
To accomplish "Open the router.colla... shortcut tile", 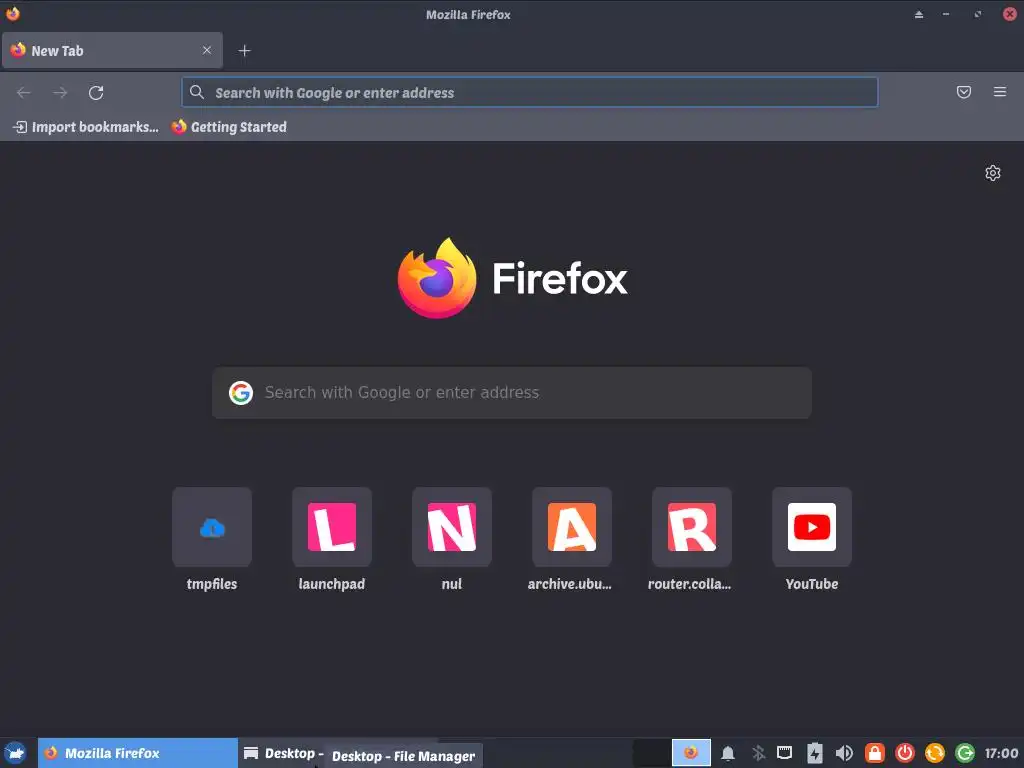I will 692,527.
